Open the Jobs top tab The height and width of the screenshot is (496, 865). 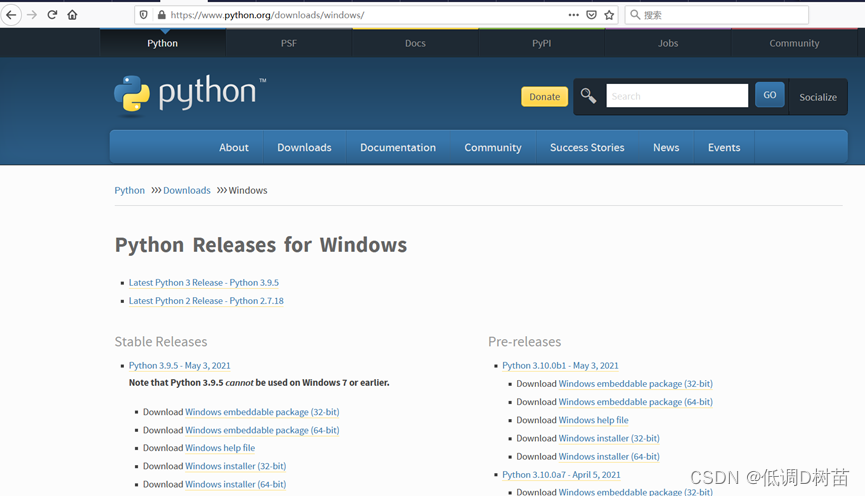[x=668, y=43]
